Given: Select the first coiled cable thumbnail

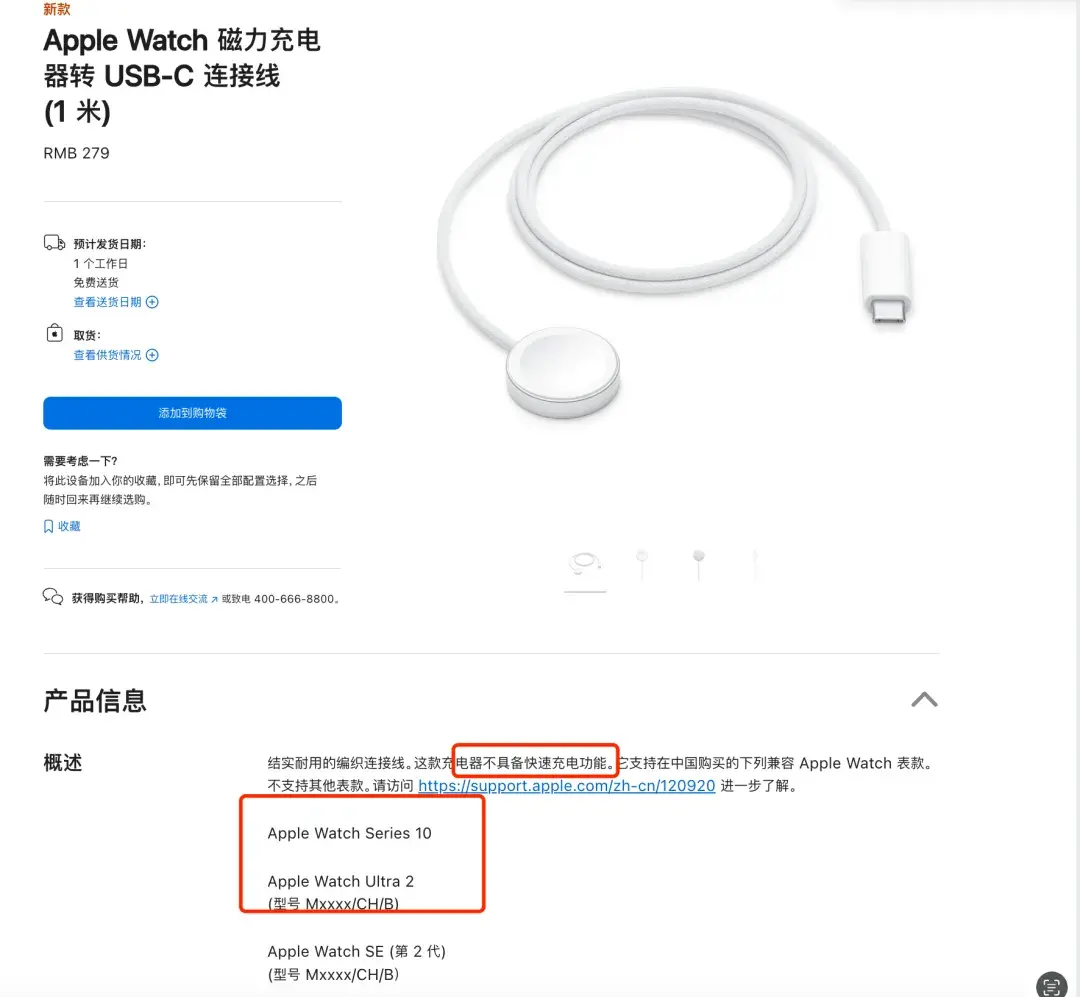Looking at the screenshot, I should [585, 565].
